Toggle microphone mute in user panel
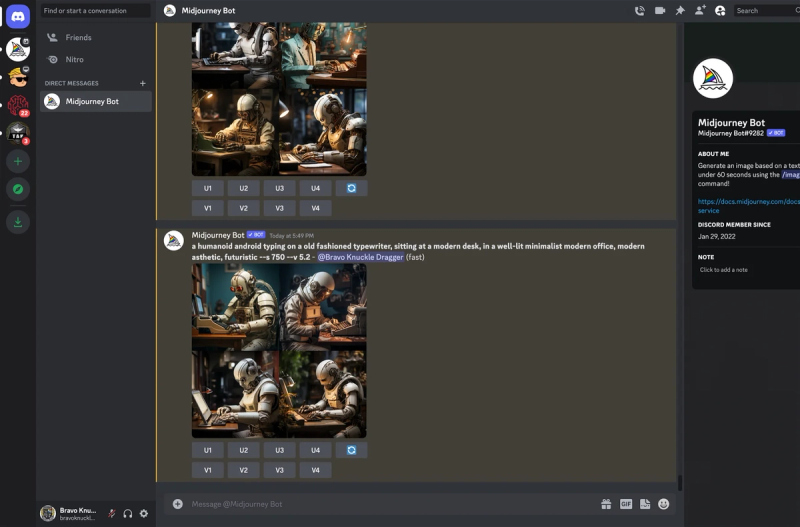 coord(111,513)
